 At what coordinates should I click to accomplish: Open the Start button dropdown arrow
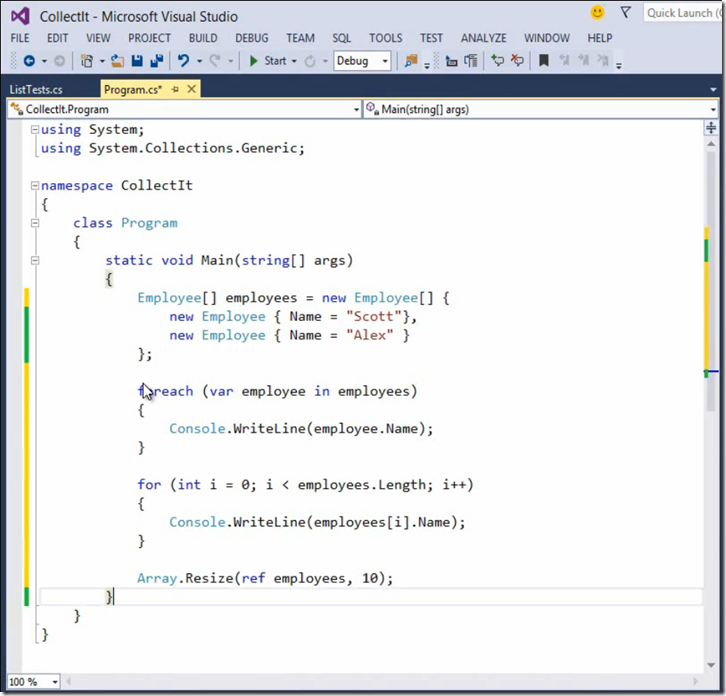tap(294, 61)
